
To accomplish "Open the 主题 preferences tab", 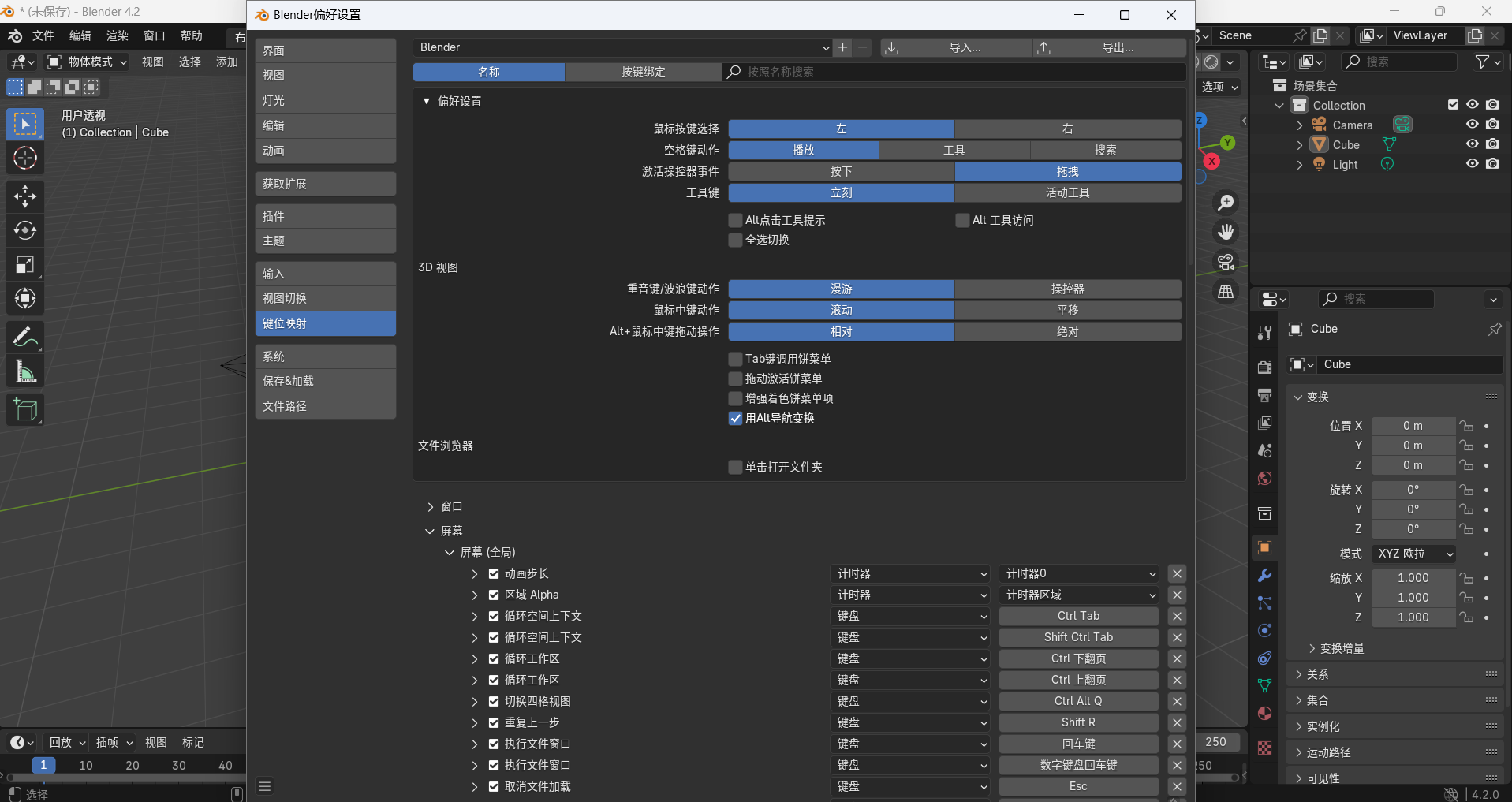I will point(325,241).
